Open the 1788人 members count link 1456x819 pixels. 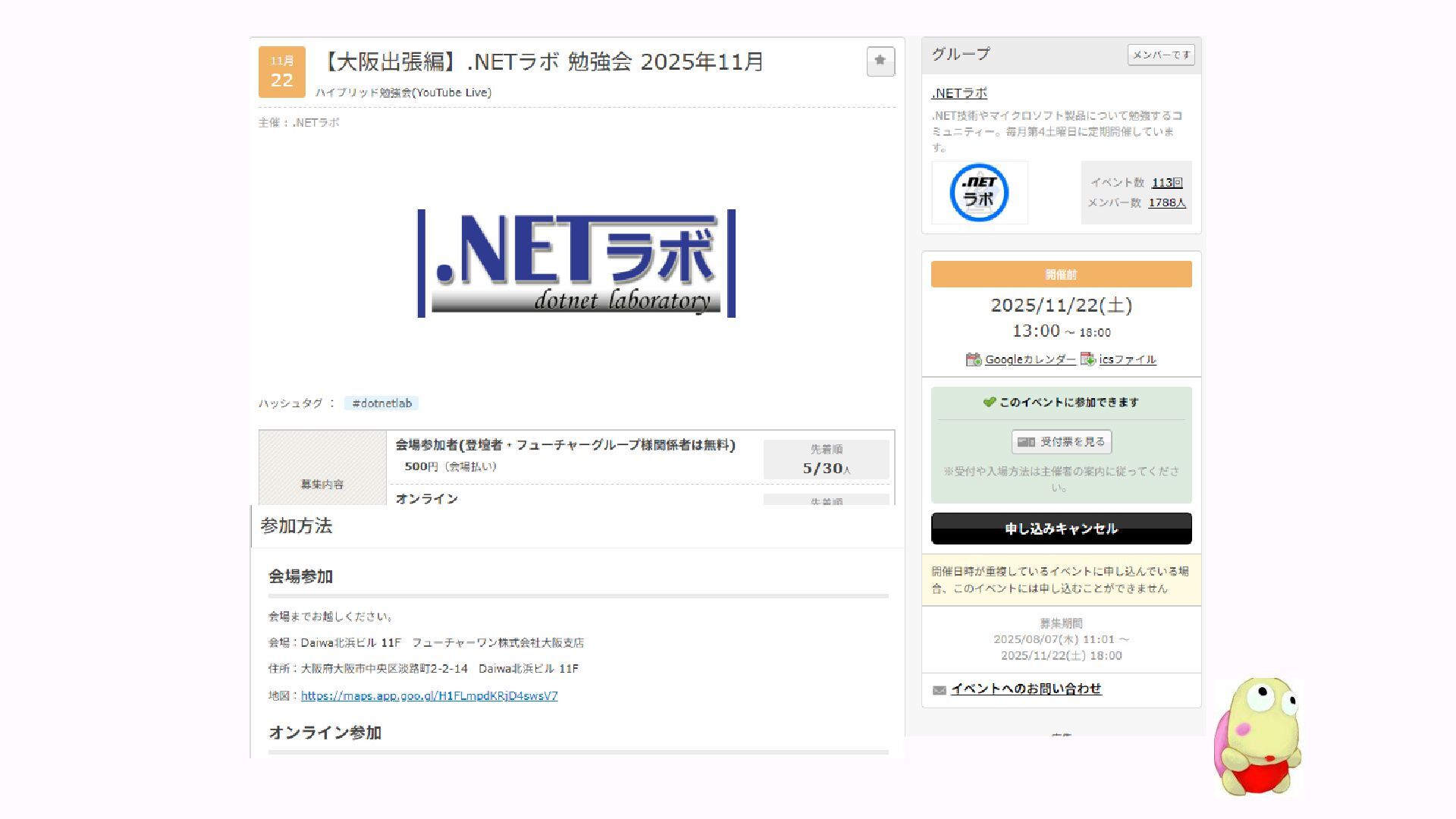point(1167,202)
